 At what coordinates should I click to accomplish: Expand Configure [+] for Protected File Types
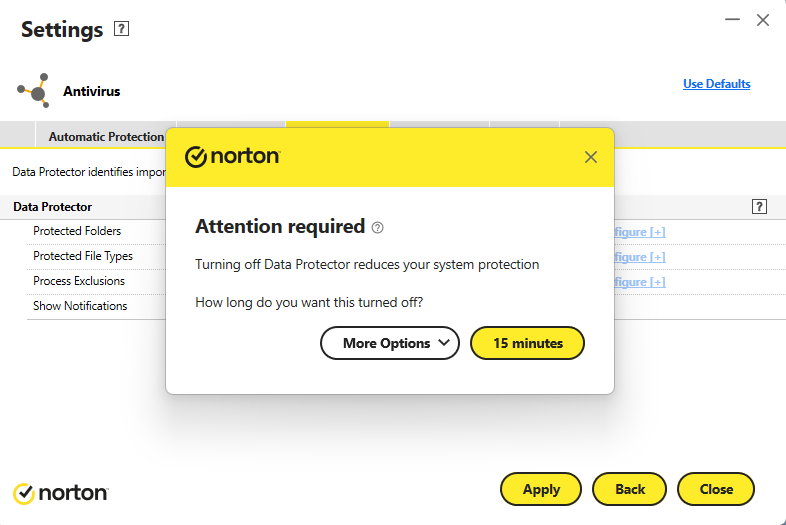point(640,257)
